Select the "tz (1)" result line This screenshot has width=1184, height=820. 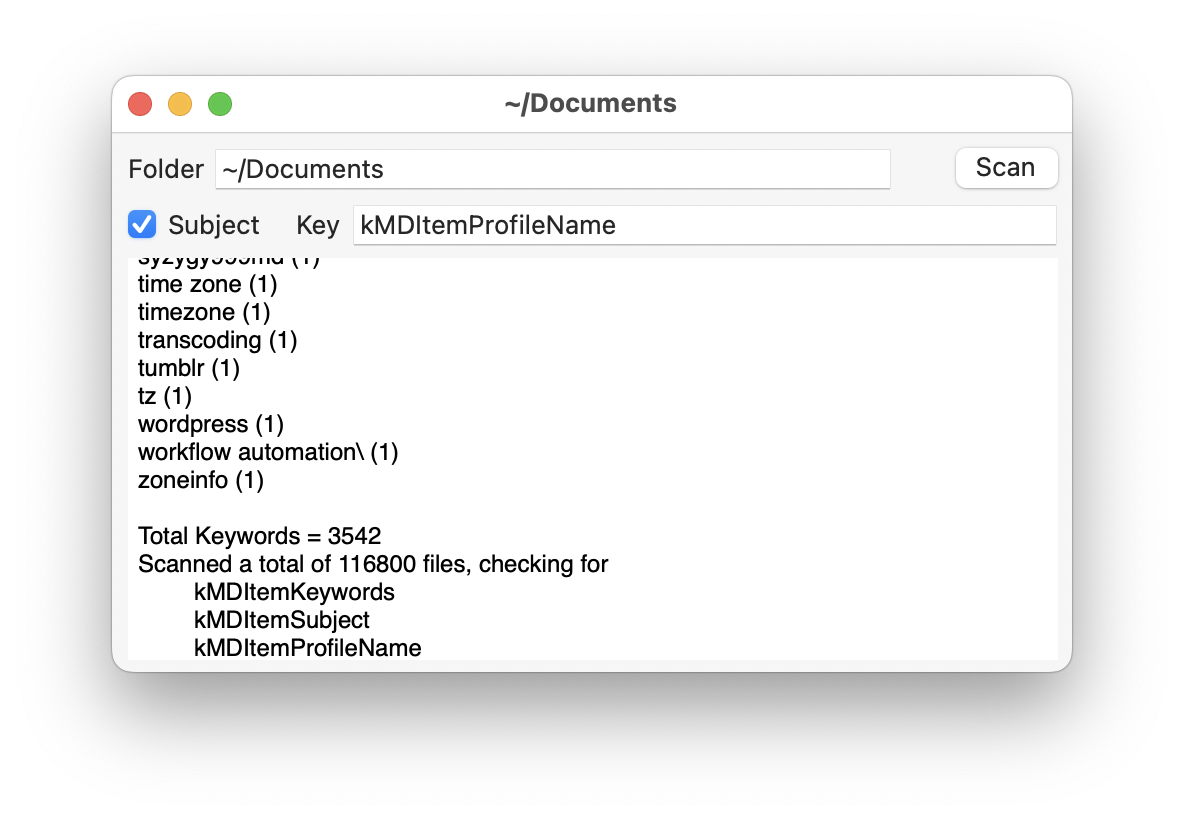[x=165, y=396]
